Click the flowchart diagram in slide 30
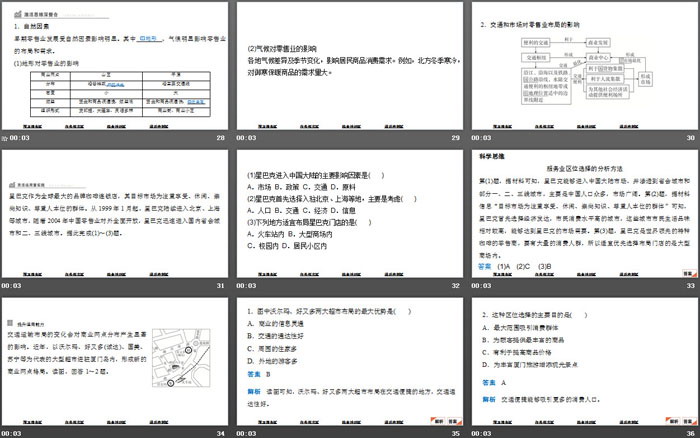The width and height of the screenshot is (700, 438). 587,71
